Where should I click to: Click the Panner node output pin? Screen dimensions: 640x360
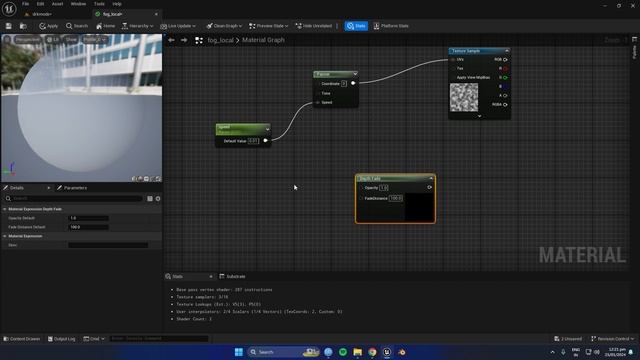pos(353,83)
